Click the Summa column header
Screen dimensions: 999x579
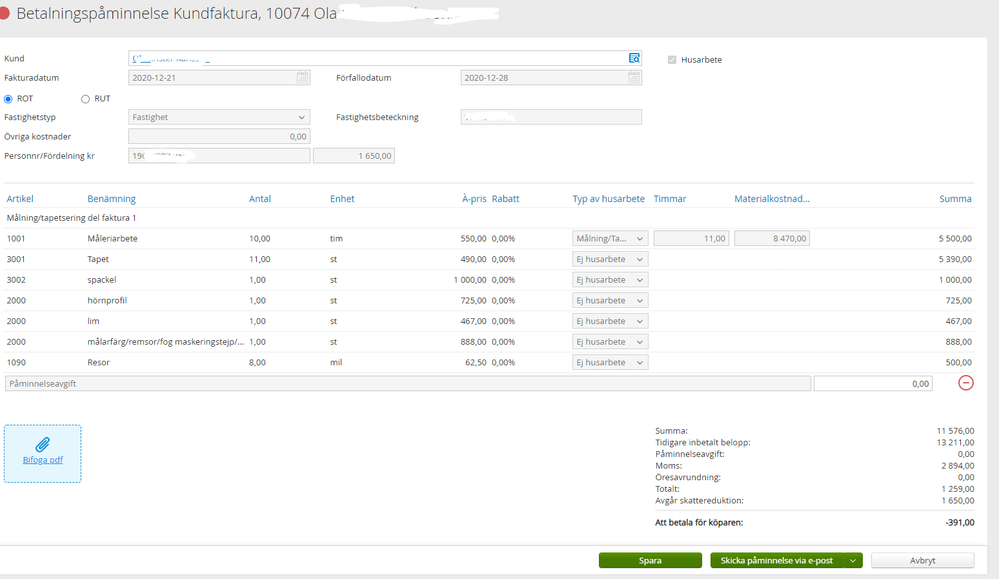coord(955,199)
